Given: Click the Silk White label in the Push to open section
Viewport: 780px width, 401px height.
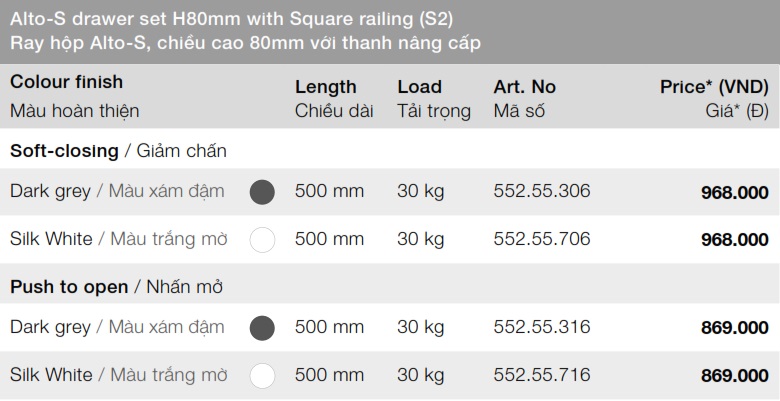Looking at the screenshot, I should pos(51,375).
